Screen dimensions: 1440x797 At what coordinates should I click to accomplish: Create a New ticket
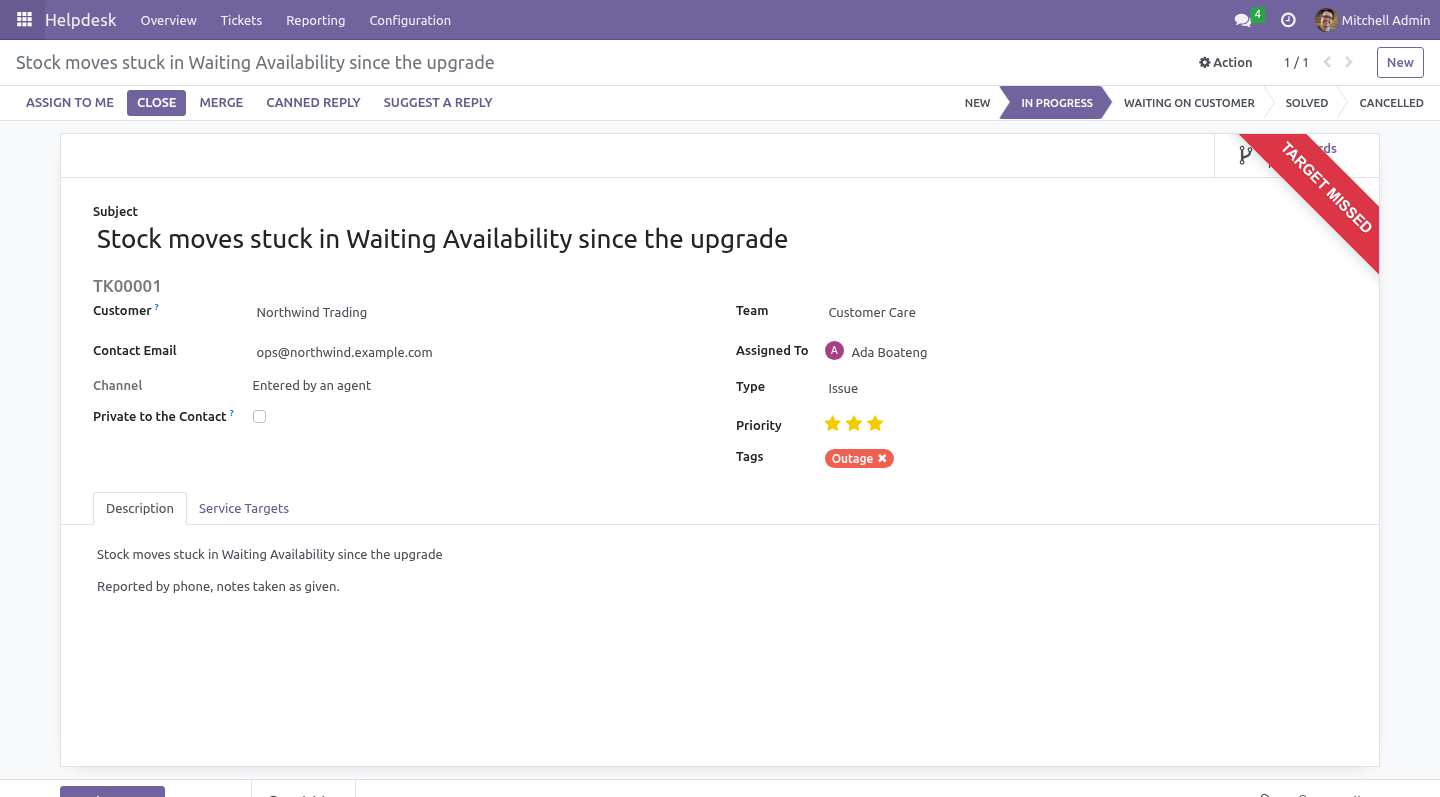coord(1400,62)
